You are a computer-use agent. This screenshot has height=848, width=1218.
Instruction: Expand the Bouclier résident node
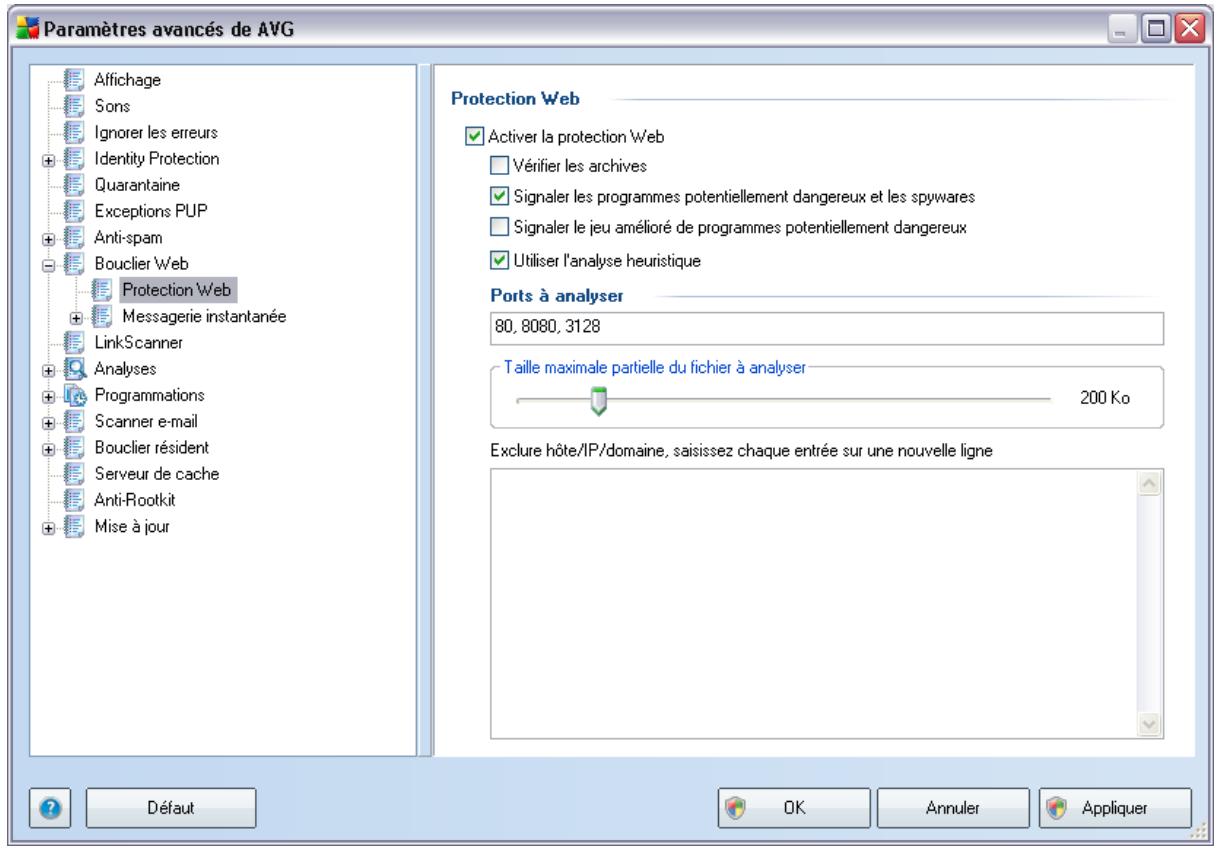click(x=47, y=449)
